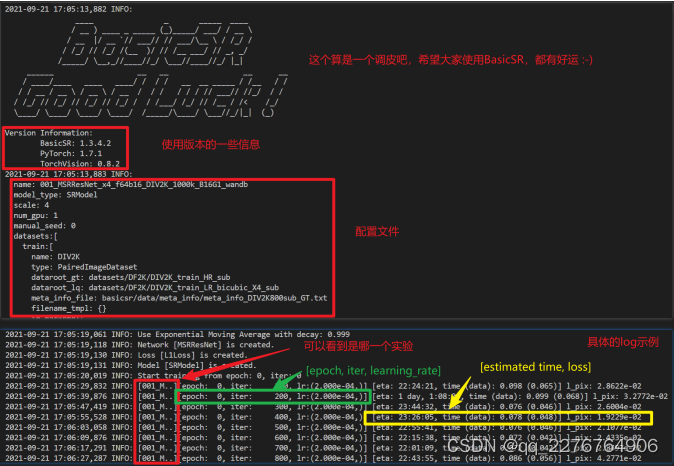Click the '17:06:27,287' timestamp in last log row
Viewport: 674px width, 466px height.
[x=80, y=458]
